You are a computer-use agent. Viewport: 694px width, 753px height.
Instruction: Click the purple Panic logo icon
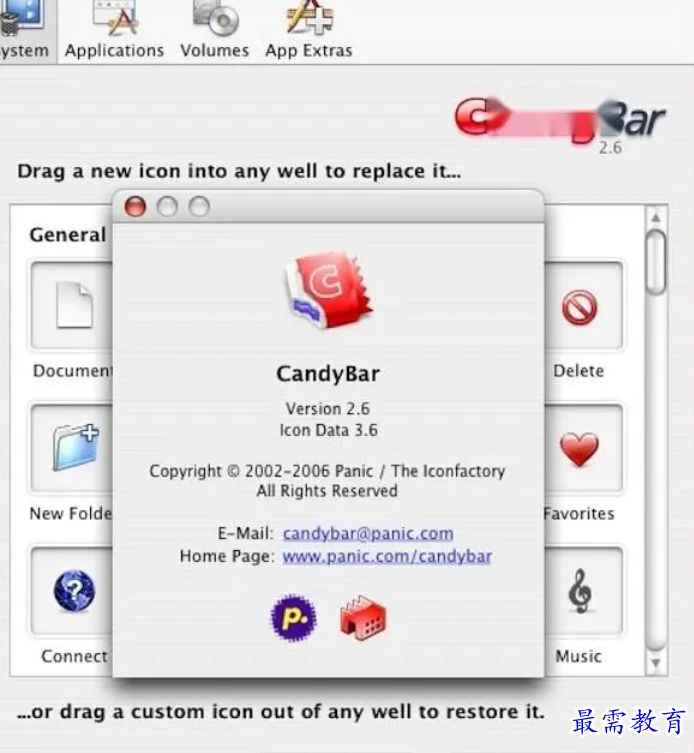293,618
